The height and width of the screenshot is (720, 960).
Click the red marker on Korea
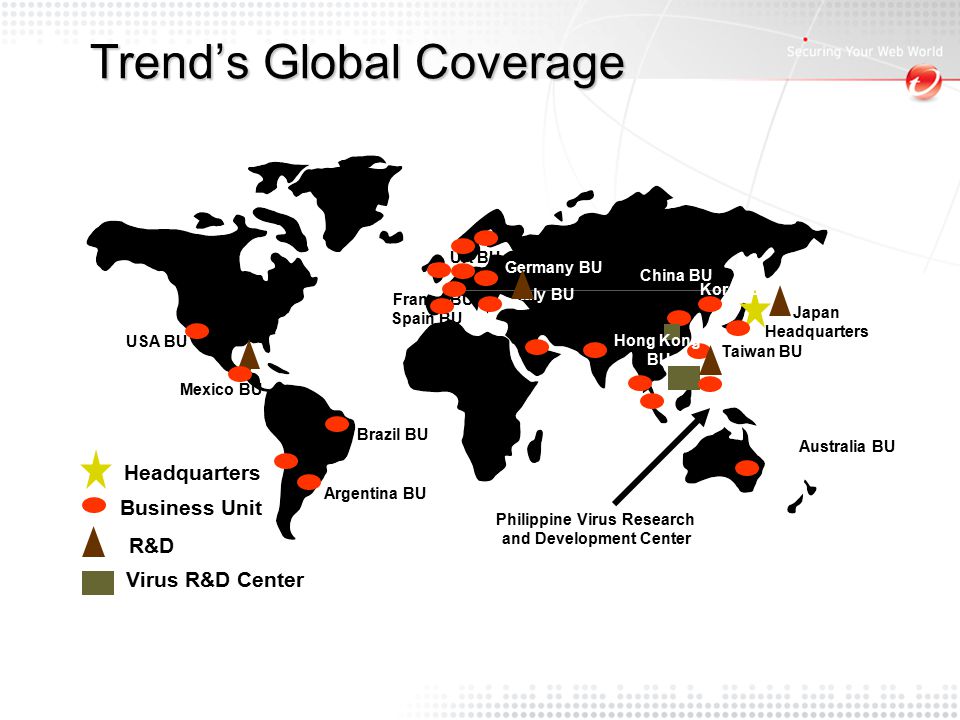pyautogui.click(x=710, y=304)
